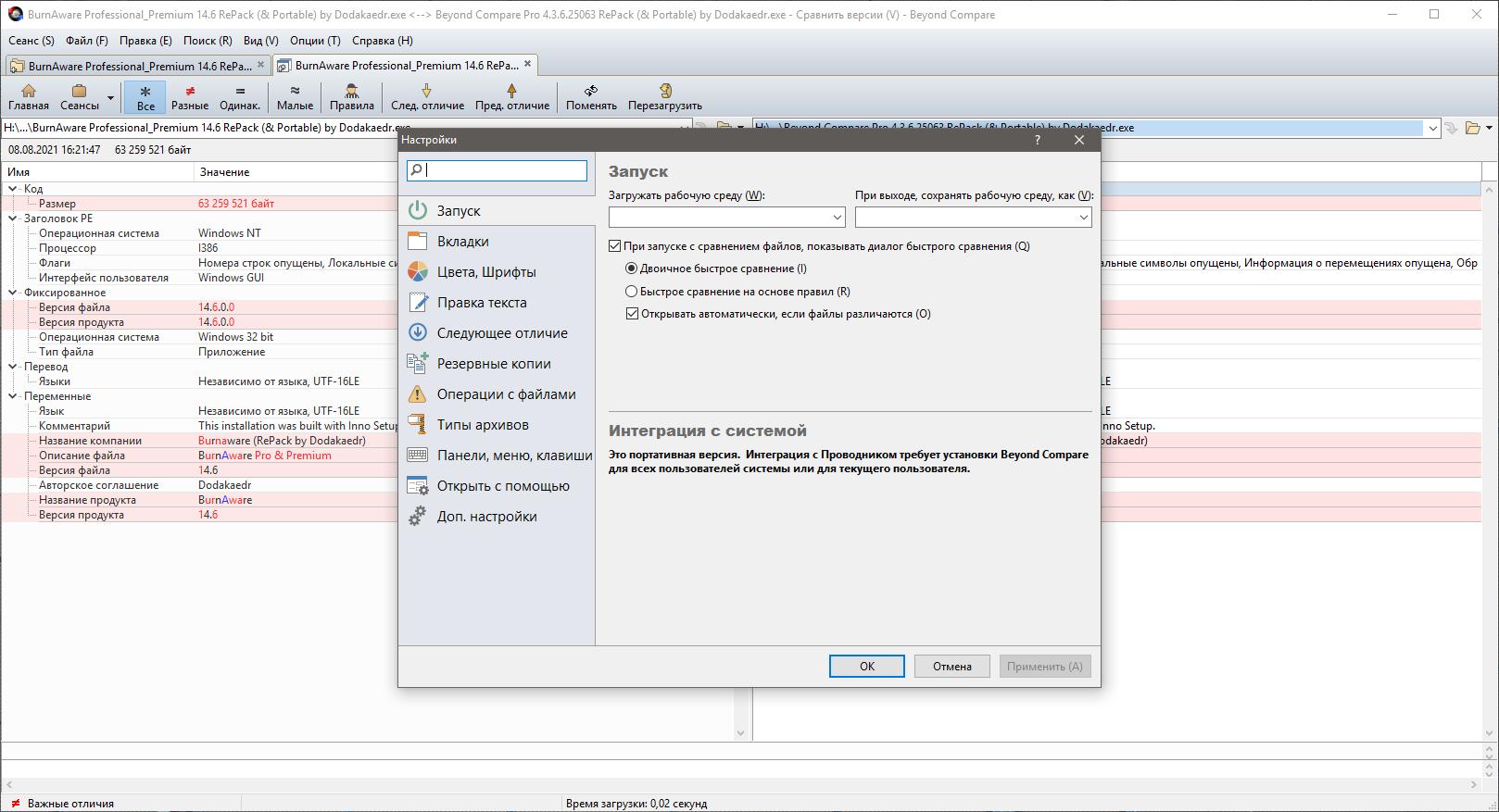The height and width of the screenshot is (812, 1499).
Task: Select Открыть с помощью category
Action: pos(497,486)
